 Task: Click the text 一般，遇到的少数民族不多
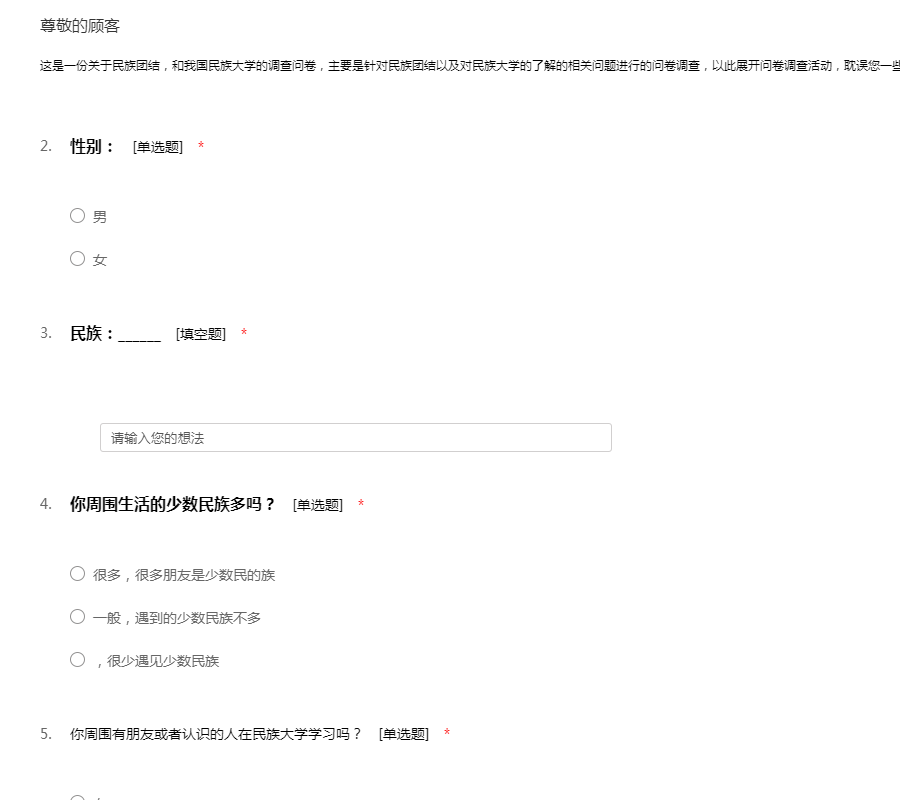[x=177, y=618]
